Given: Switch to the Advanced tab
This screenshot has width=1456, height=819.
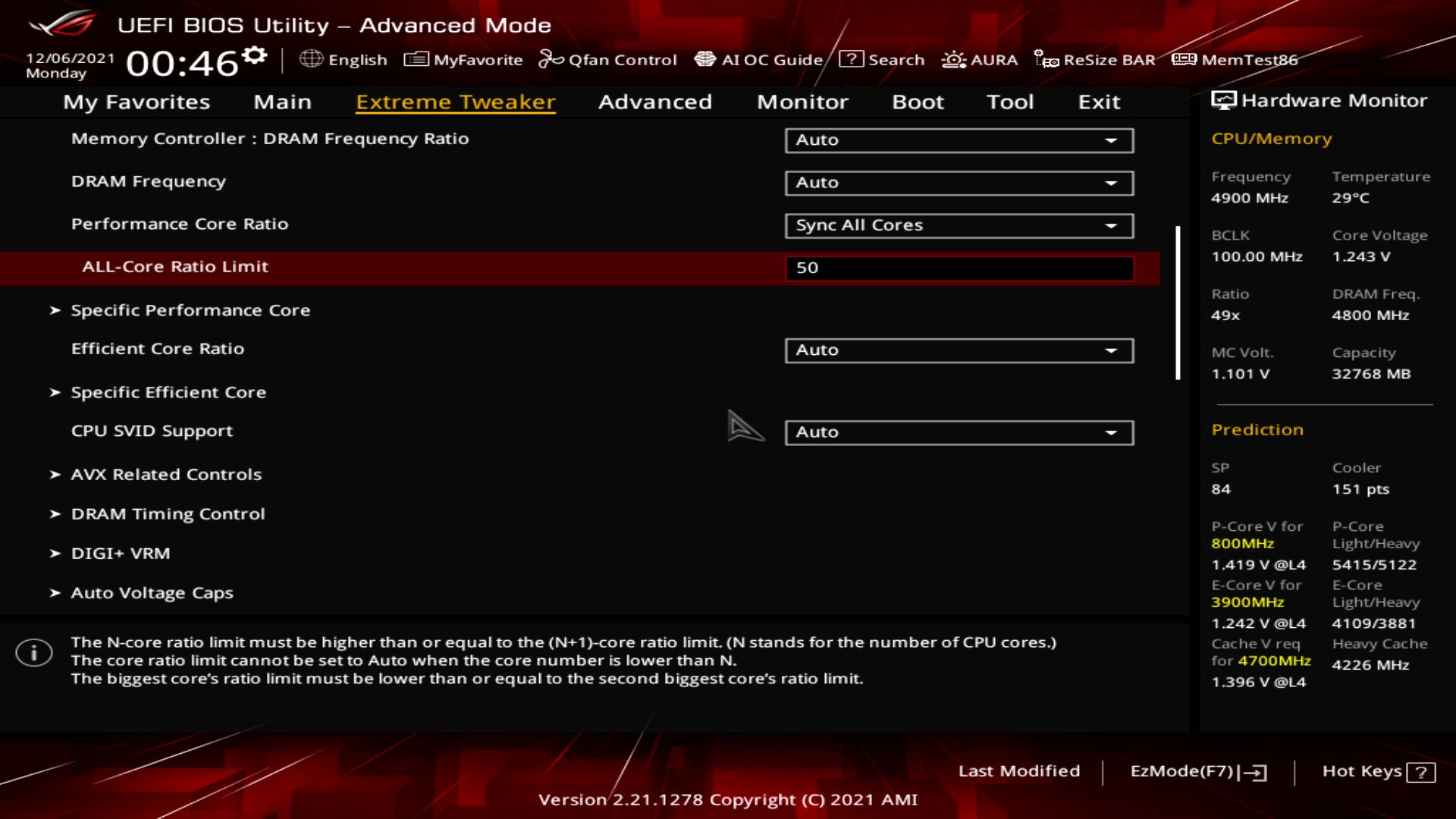Looking at the screenshot, I should pos(654,102).
